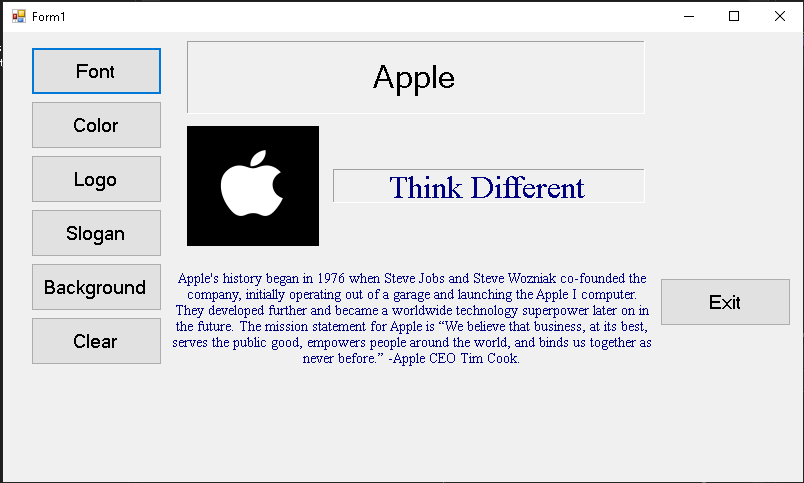Click the Exit button
The image size is (804, 483).
click(x=725, y=302)
